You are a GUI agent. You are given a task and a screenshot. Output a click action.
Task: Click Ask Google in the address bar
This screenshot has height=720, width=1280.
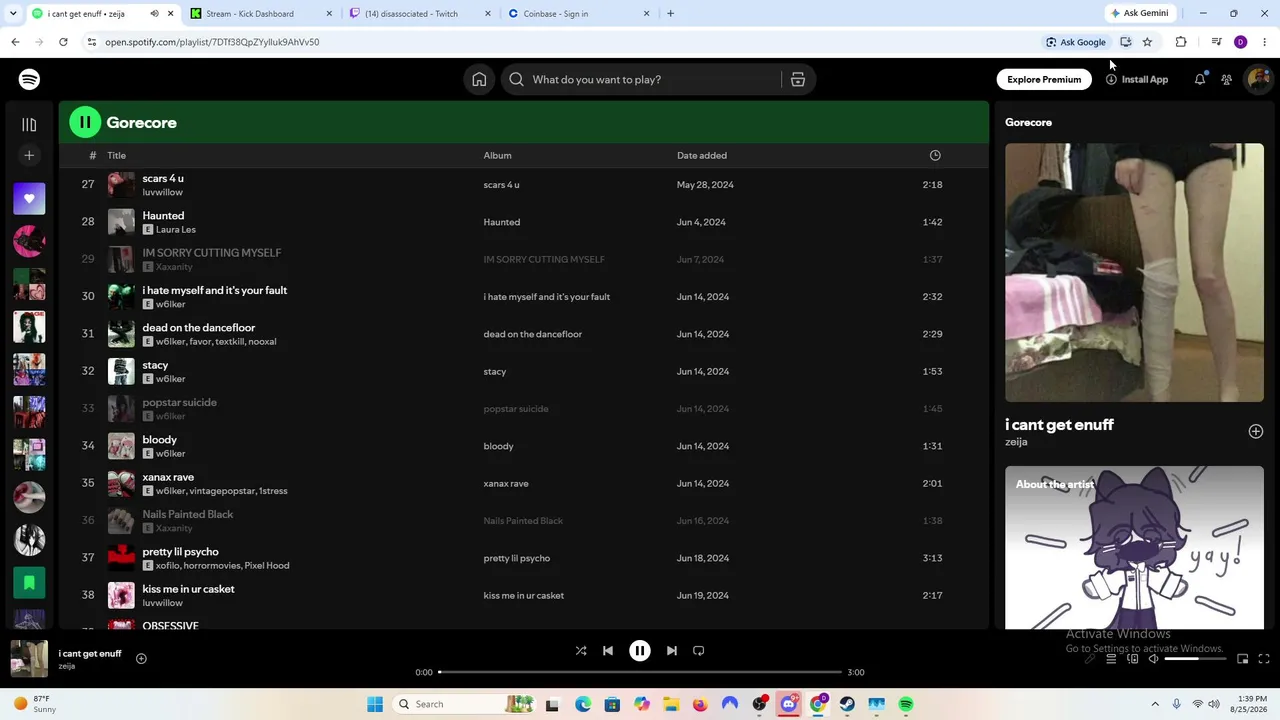pos(1075,42)
